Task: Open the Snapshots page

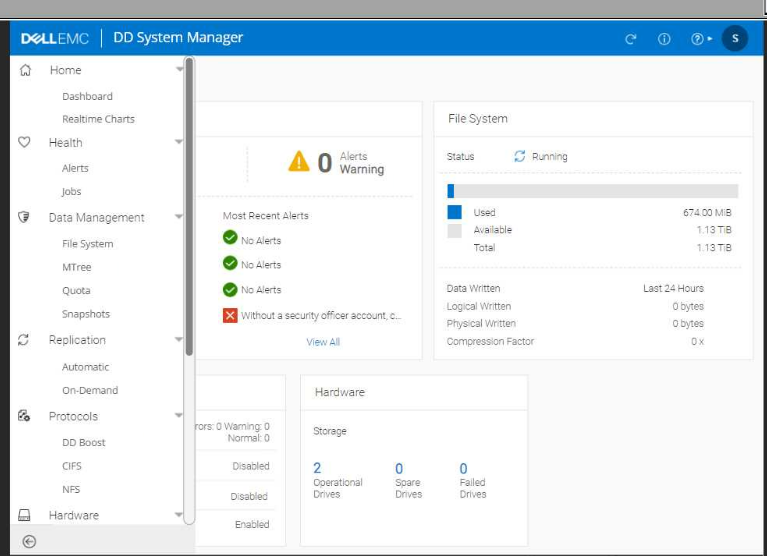Action: click(86, 314)
